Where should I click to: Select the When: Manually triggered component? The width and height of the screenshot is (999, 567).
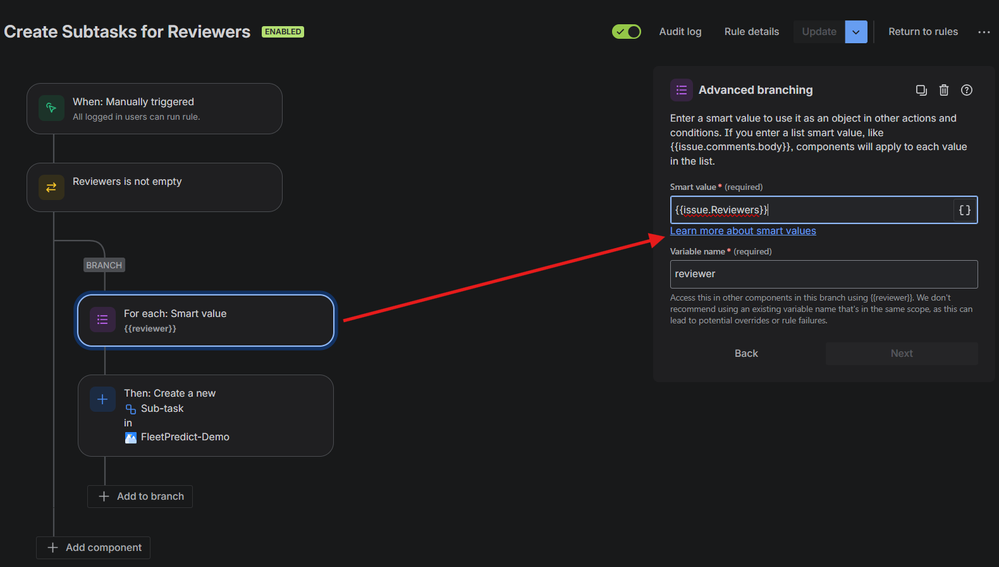(154, 109)
